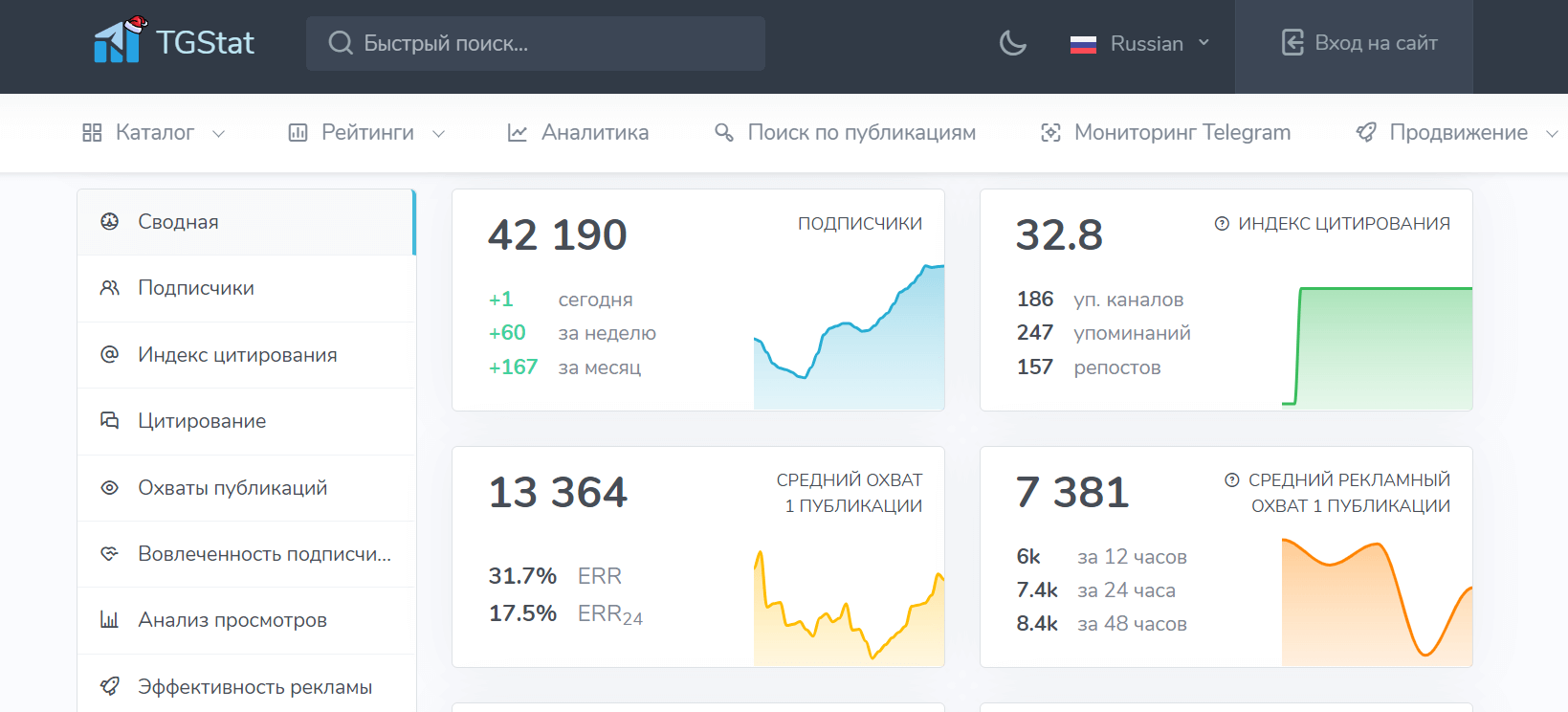
Task: Click the 31.7% ERR value
Action: pos(522,576)
